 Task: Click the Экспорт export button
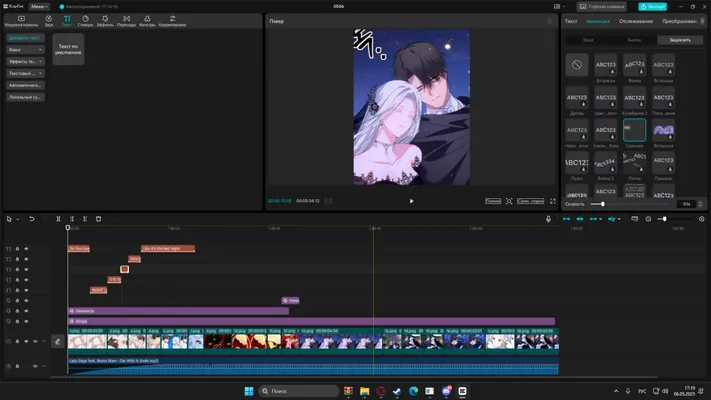click(653, 6)
